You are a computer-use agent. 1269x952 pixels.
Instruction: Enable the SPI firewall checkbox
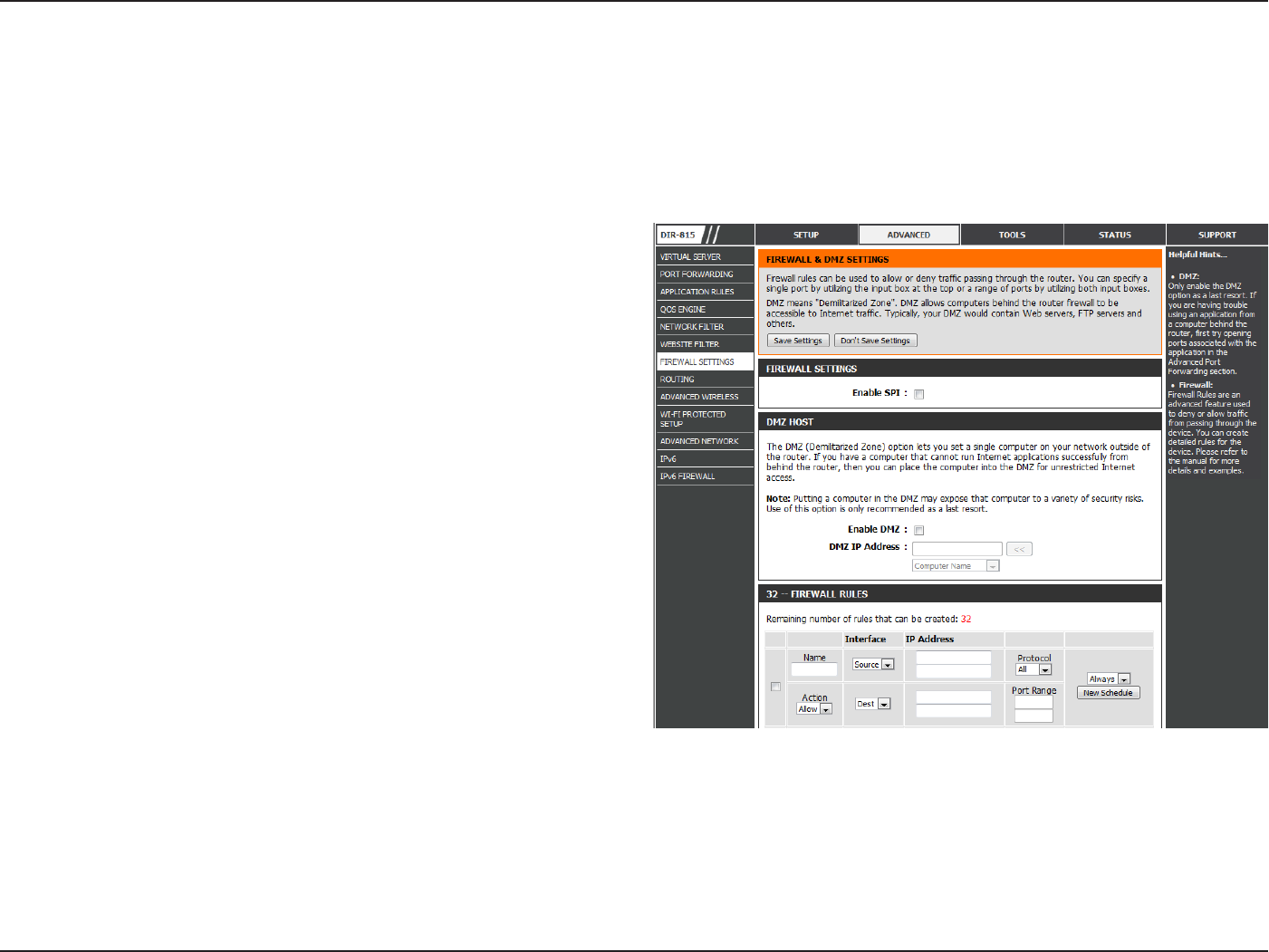pyautogui.click(x=918, y=394)
